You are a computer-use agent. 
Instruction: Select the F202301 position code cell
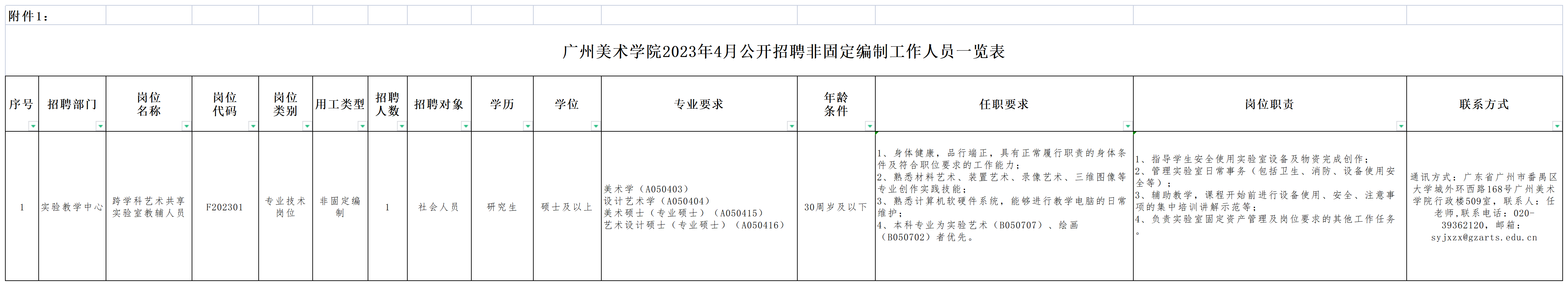coord(225,206)
